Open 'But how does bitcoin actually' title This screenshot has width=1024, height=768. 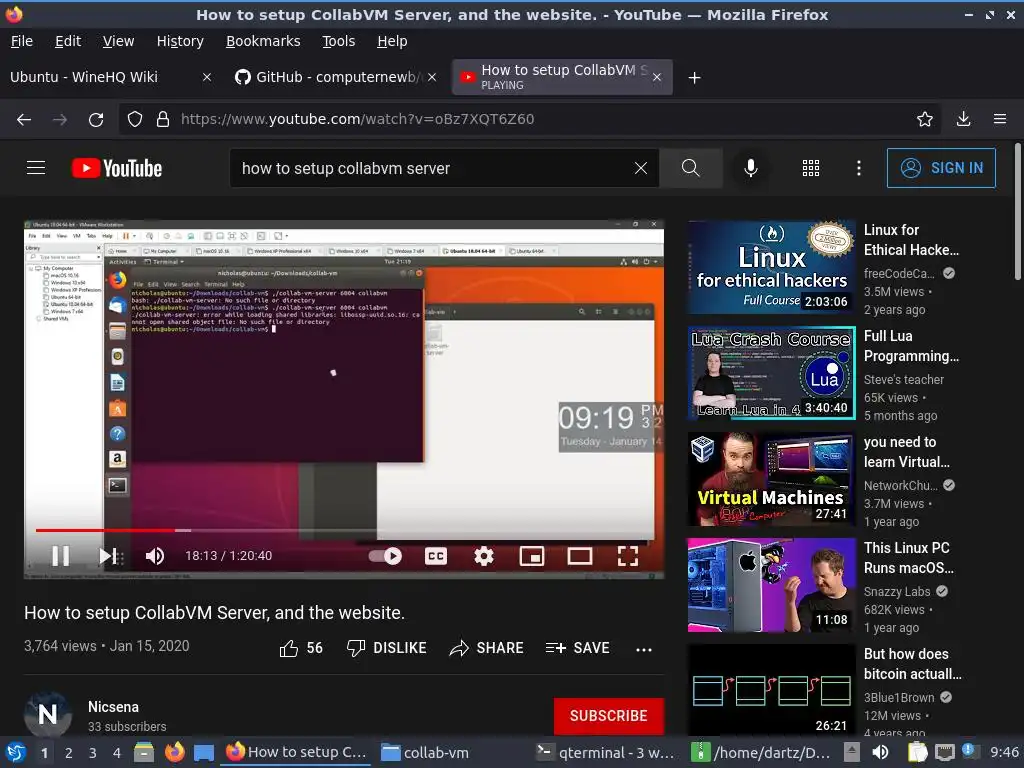tap(912, 664)
